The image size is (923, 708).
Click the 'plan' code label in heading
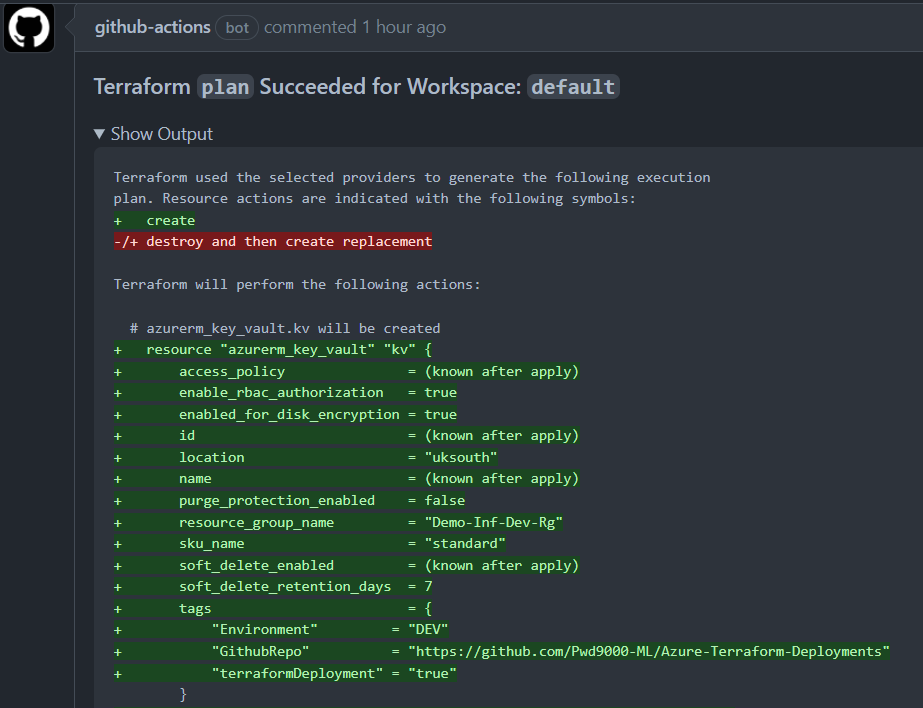pyautogui.click(x=225, y=87)
